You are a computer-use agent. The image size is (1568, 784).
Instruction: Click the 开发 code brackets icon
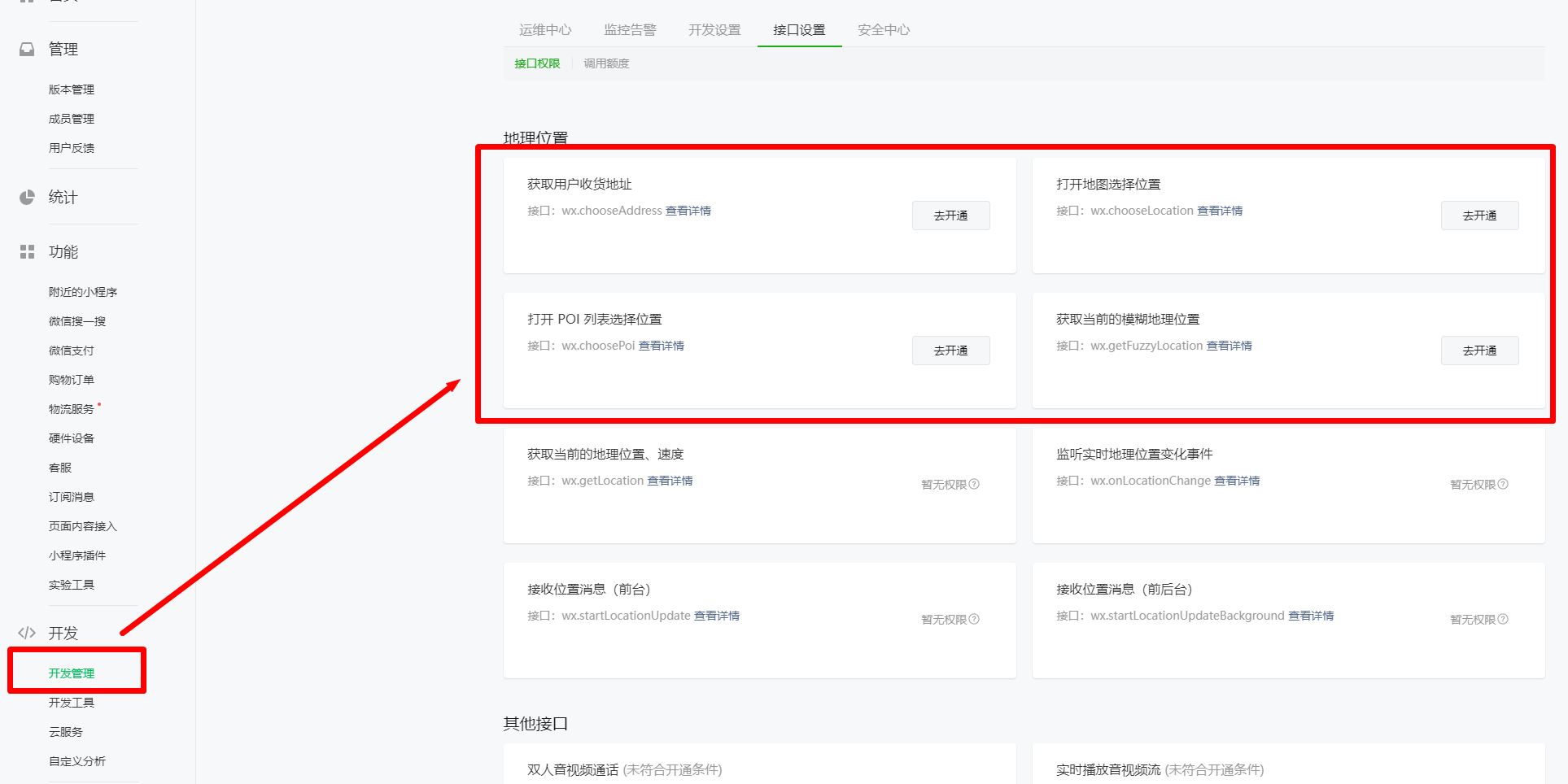point(27,633)
